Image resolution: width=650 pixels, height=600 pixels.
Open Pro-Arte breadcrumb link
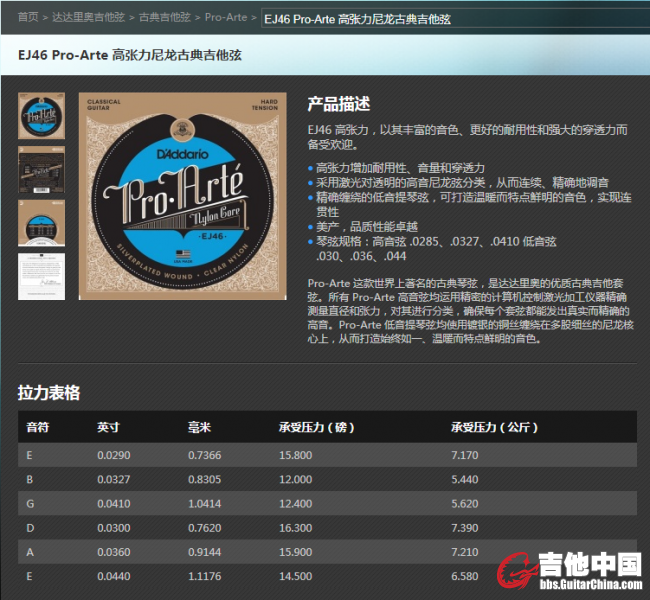226,17
